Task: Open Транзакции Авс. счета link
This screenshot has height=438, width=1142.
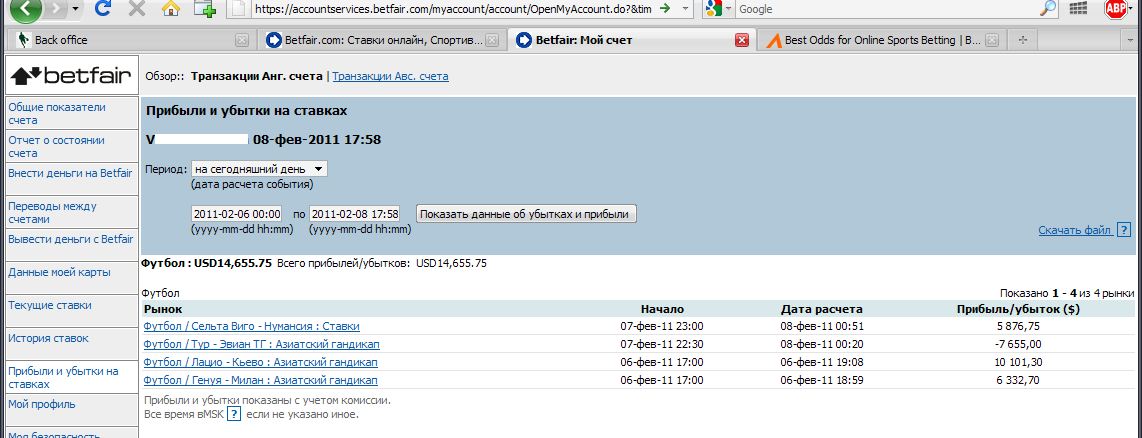Action: [390, 75]
